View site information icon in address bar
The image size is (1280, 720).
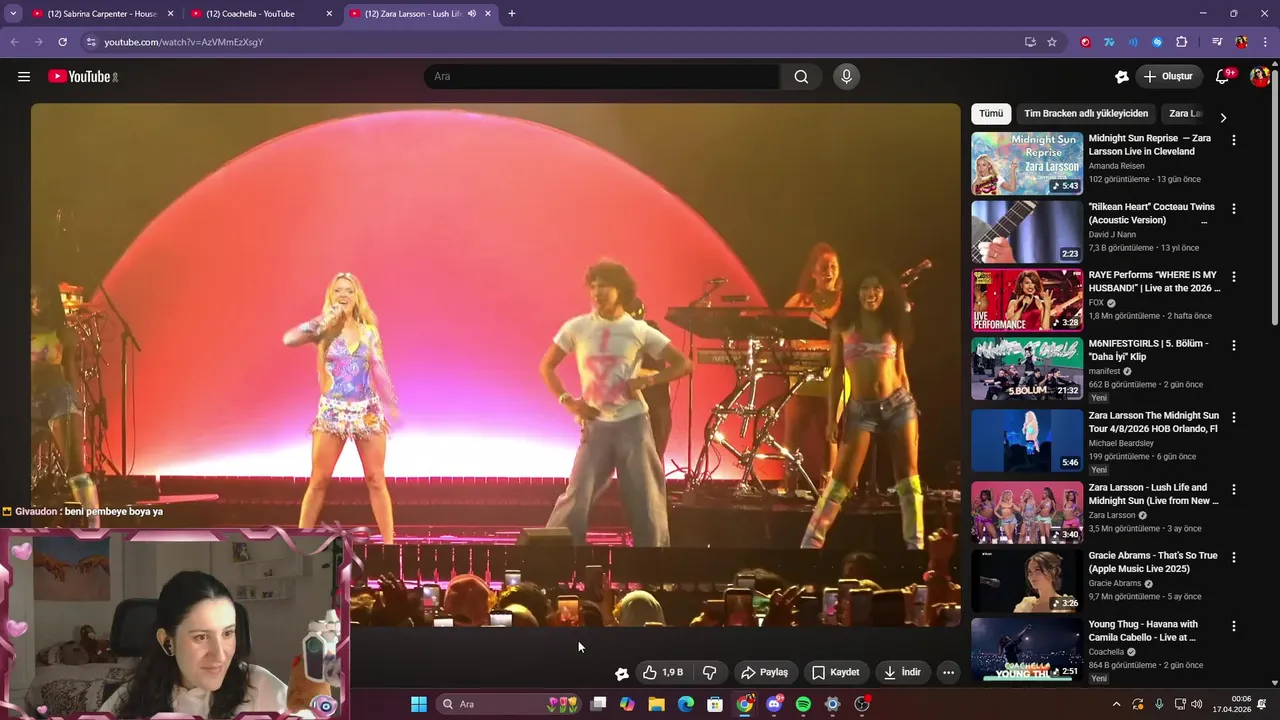(91, 42)
